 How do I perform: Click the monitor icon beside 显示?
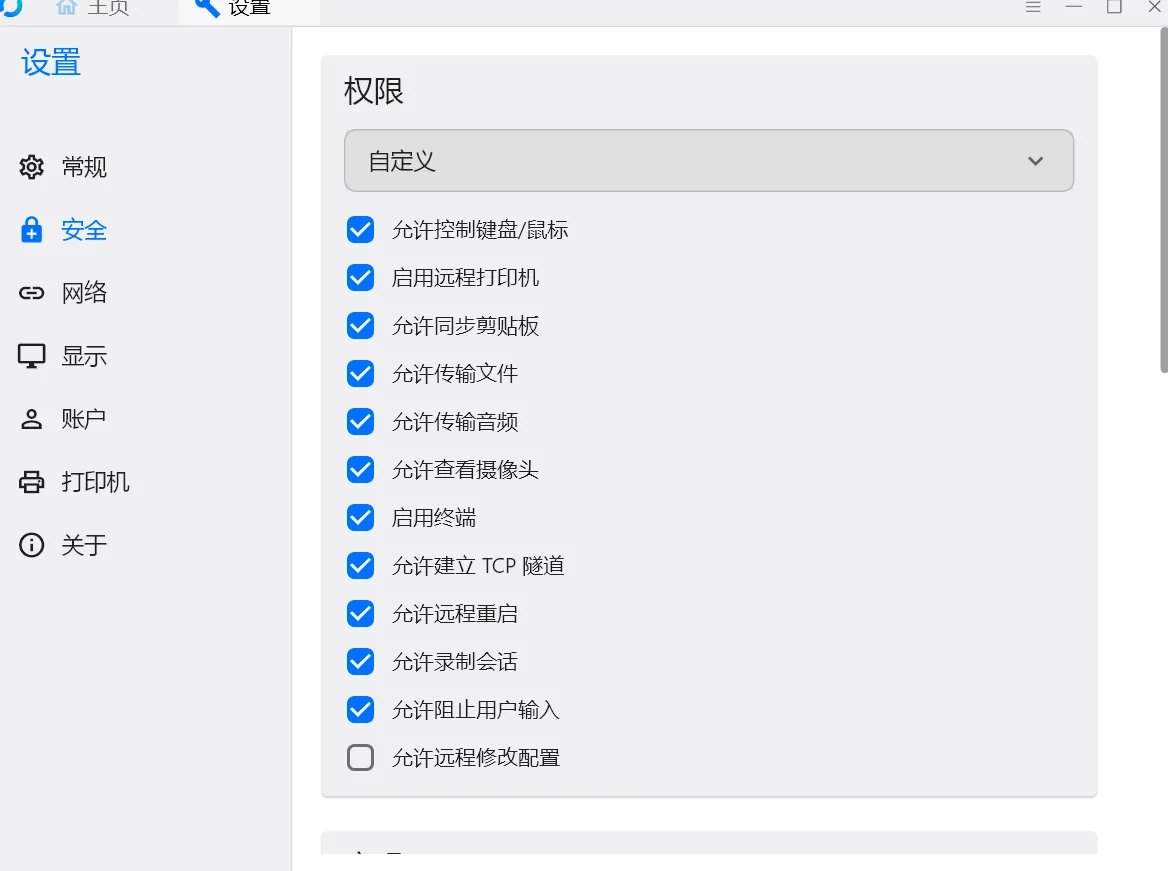click(31, 356)
